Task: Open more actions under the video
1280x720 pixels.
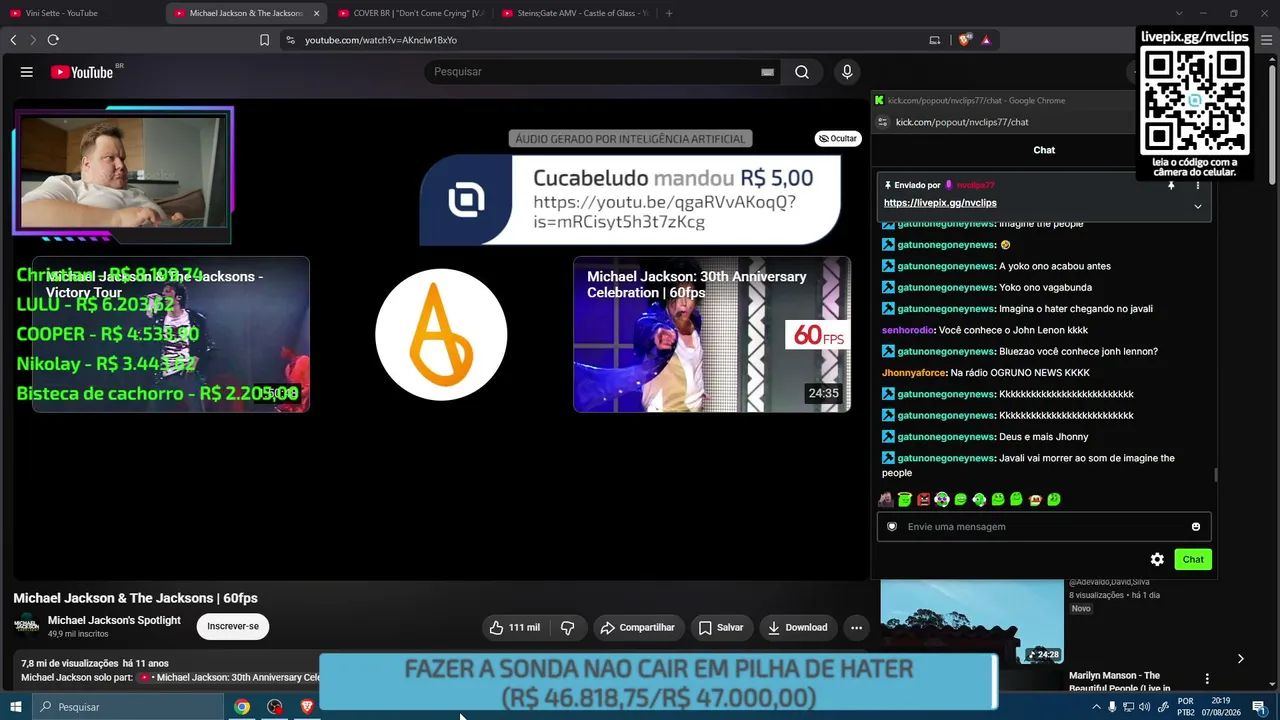Action: coord(856,627)
